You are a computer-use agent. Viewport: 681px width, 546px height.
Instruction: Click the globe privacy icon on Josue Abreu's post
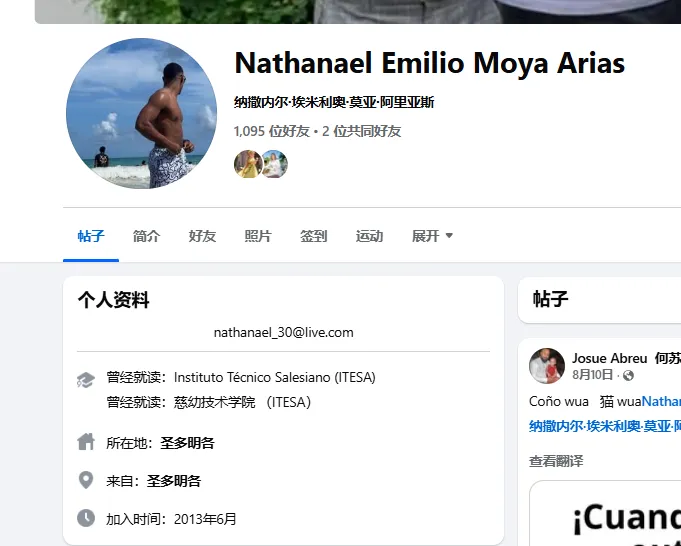628,375
